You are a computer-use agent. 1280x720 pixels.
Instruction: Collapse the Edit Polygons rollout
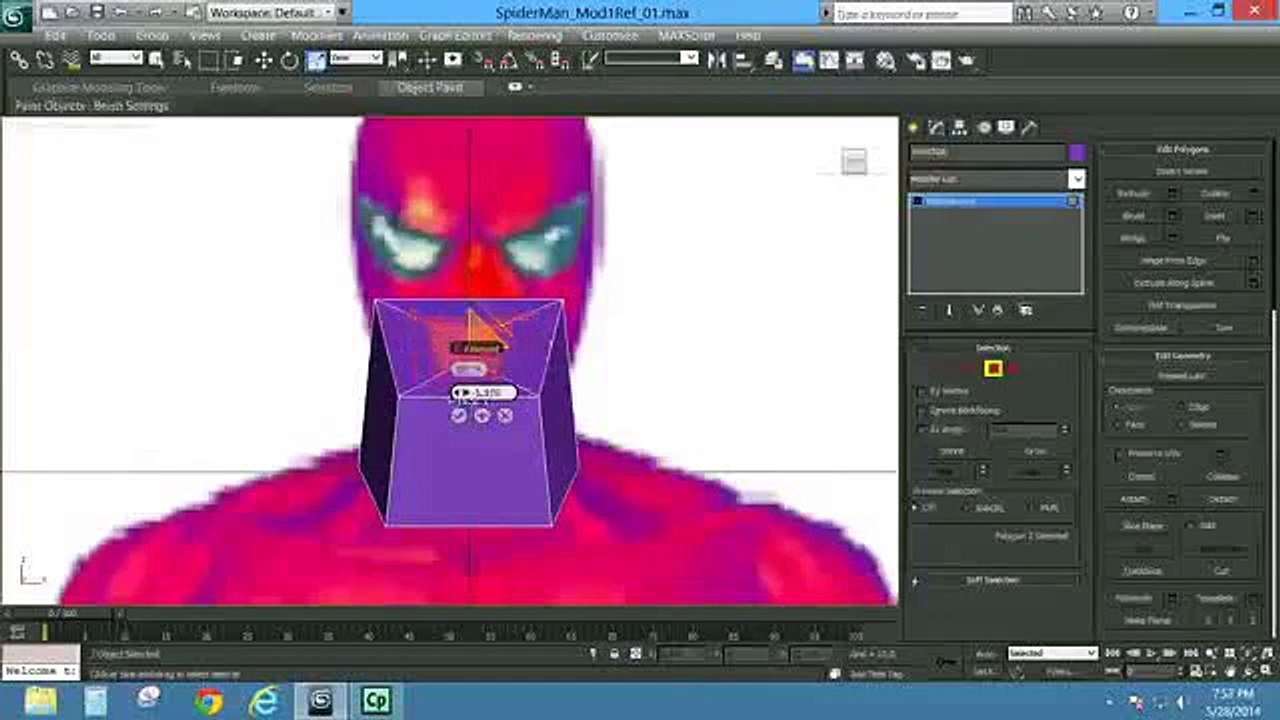[1183, 149]
